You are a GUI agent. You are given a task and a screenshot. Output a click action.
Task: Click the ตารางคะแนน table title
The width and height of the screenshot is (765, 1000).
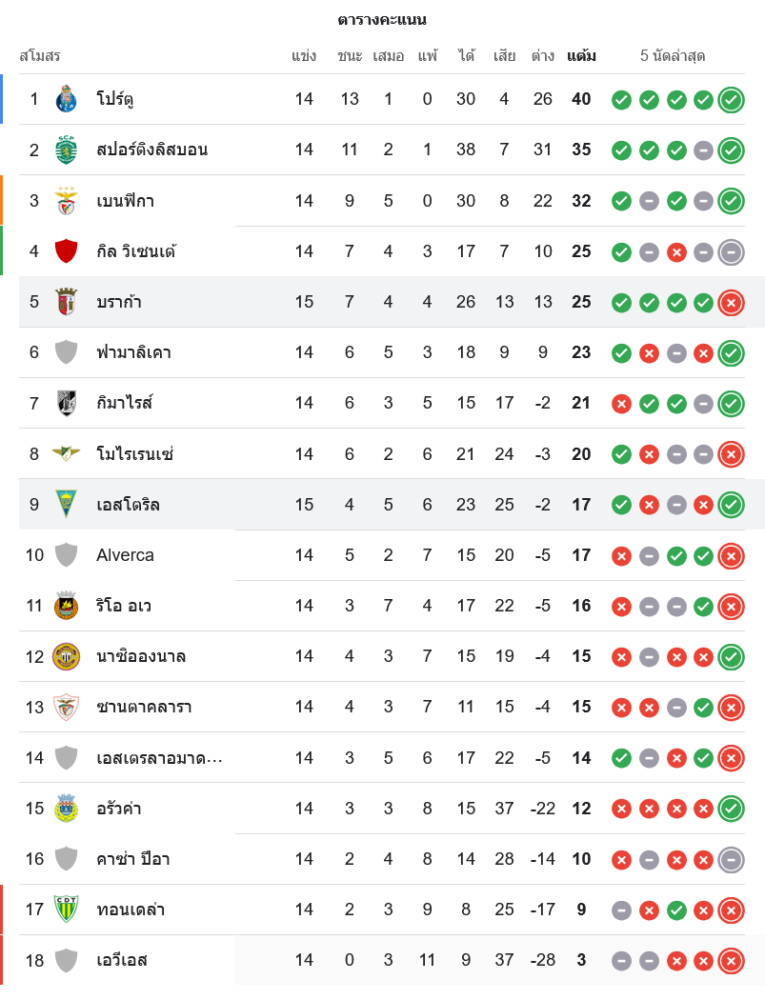tap(382, 20)
